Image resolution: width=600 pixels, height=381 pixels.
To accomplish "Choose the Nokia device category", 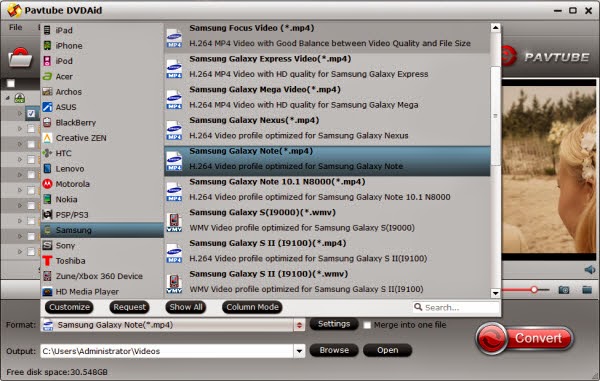I will [x=102, y=199].
